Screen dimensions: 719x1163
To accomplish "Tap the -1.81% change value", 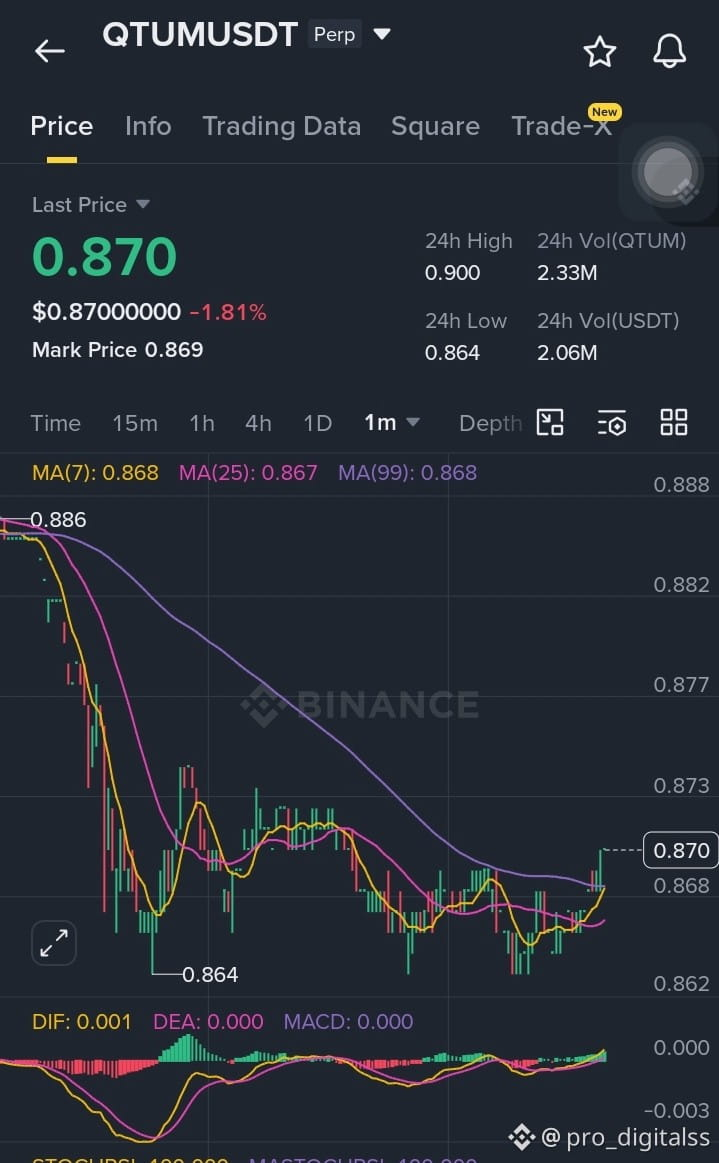I will coord(228,312).
